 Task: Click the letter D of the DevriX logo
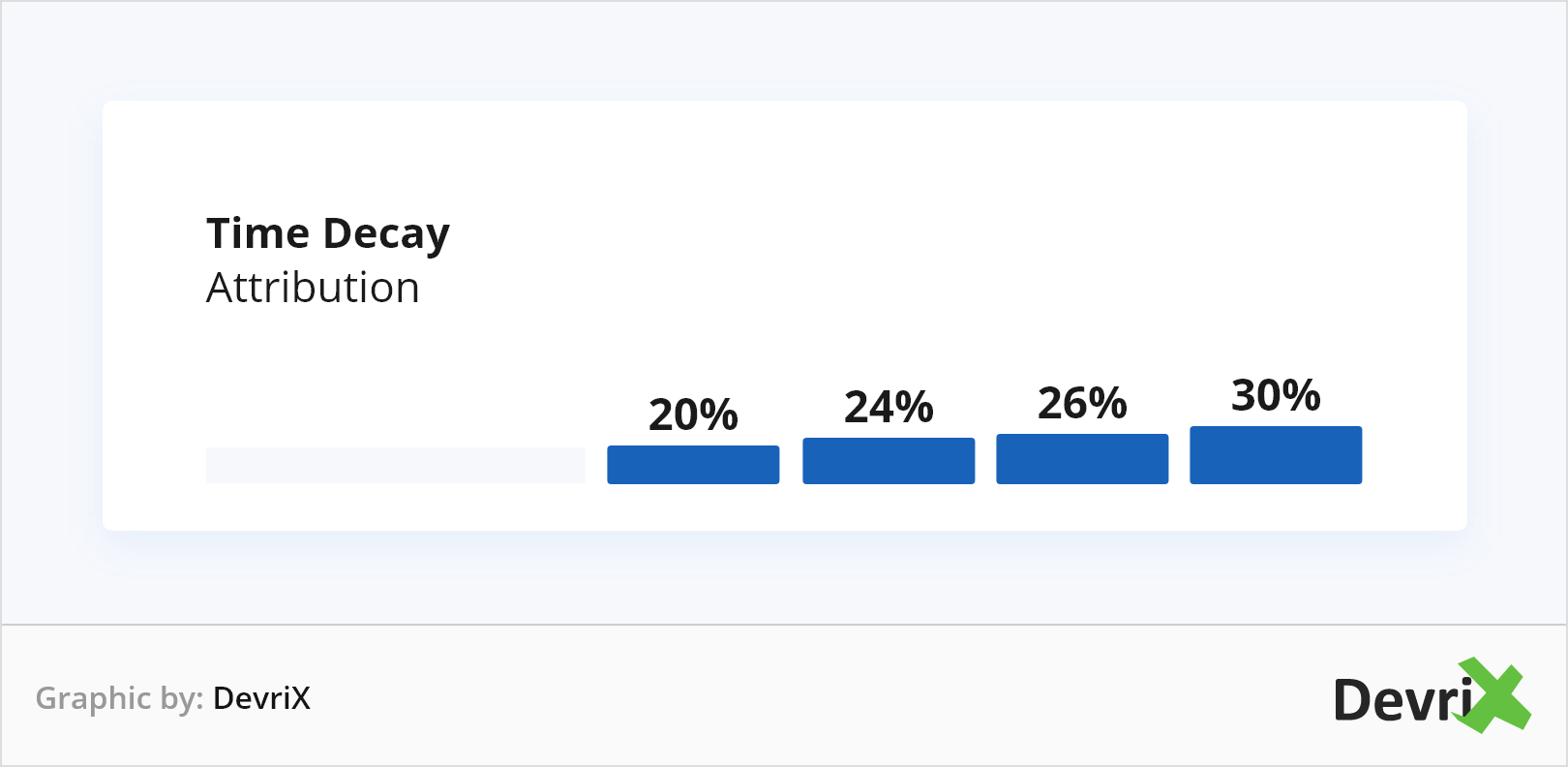coord(1354,700)
